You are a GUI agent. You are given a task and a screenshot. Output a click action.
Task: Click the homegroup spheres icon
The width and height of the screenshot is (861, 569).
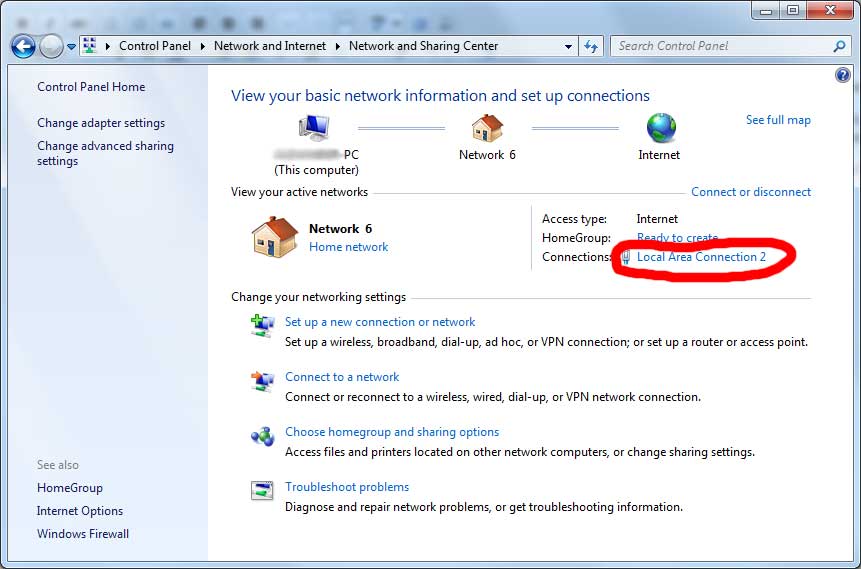tap(262, 437)
